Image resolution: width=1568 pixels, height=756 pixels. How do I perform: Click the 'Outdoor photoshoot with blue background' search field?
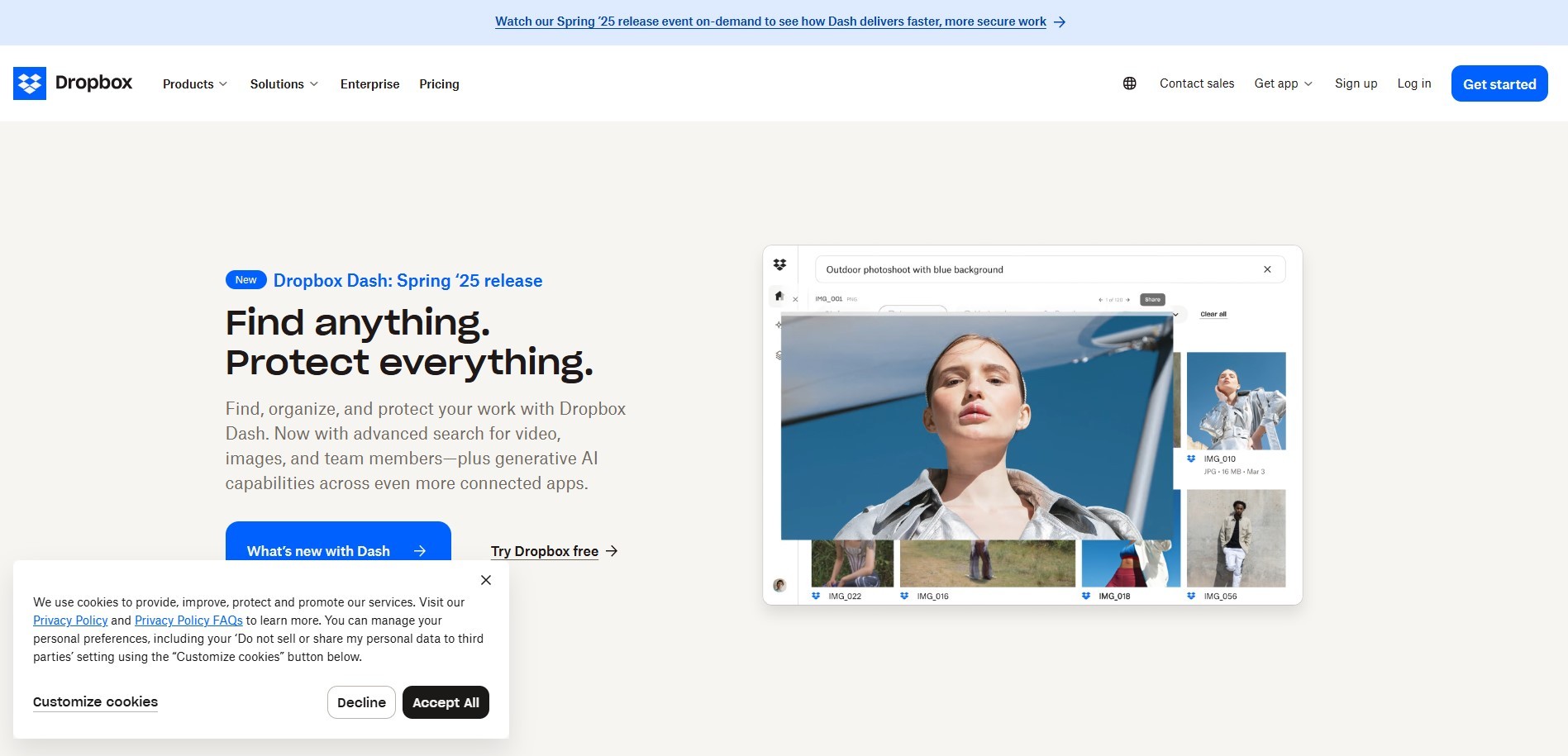point(1050,269)
